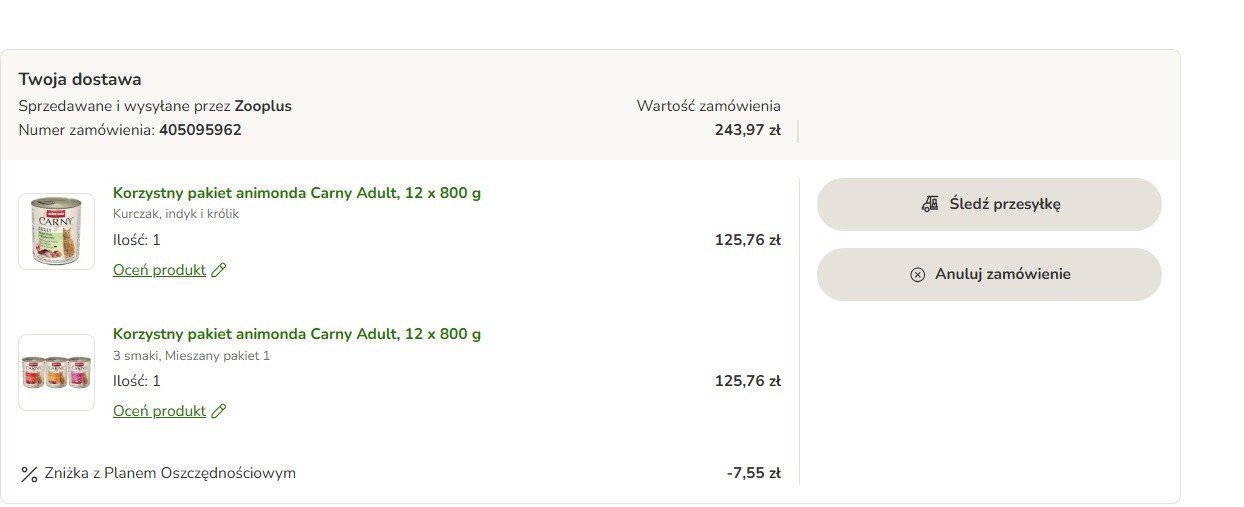
Task: Rate the chicken, turkey and rabbit product via Oceń produkt
Action: coord(159,270)
